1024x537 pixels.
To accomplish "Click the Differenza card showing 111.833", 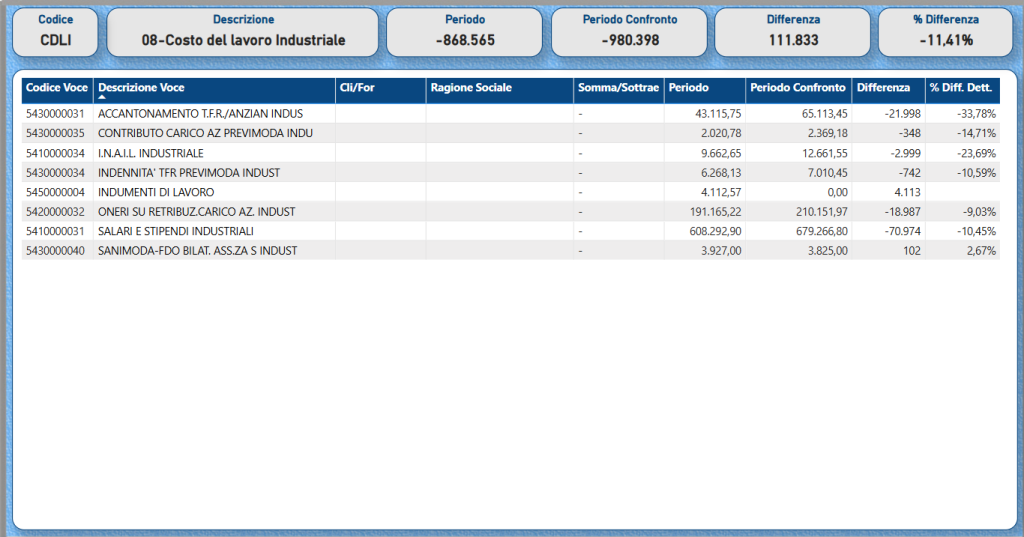I will (x=793, y=32).
